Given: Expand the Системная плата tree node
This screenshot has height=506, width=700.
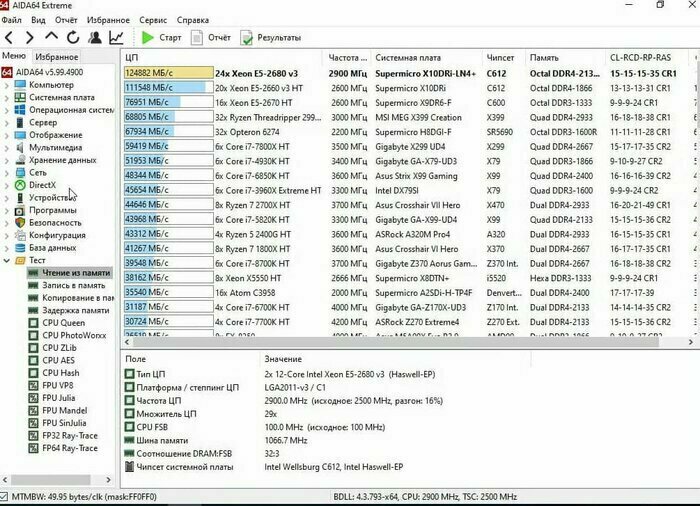Looking at the screenshot, I should [x=7, y=97].
